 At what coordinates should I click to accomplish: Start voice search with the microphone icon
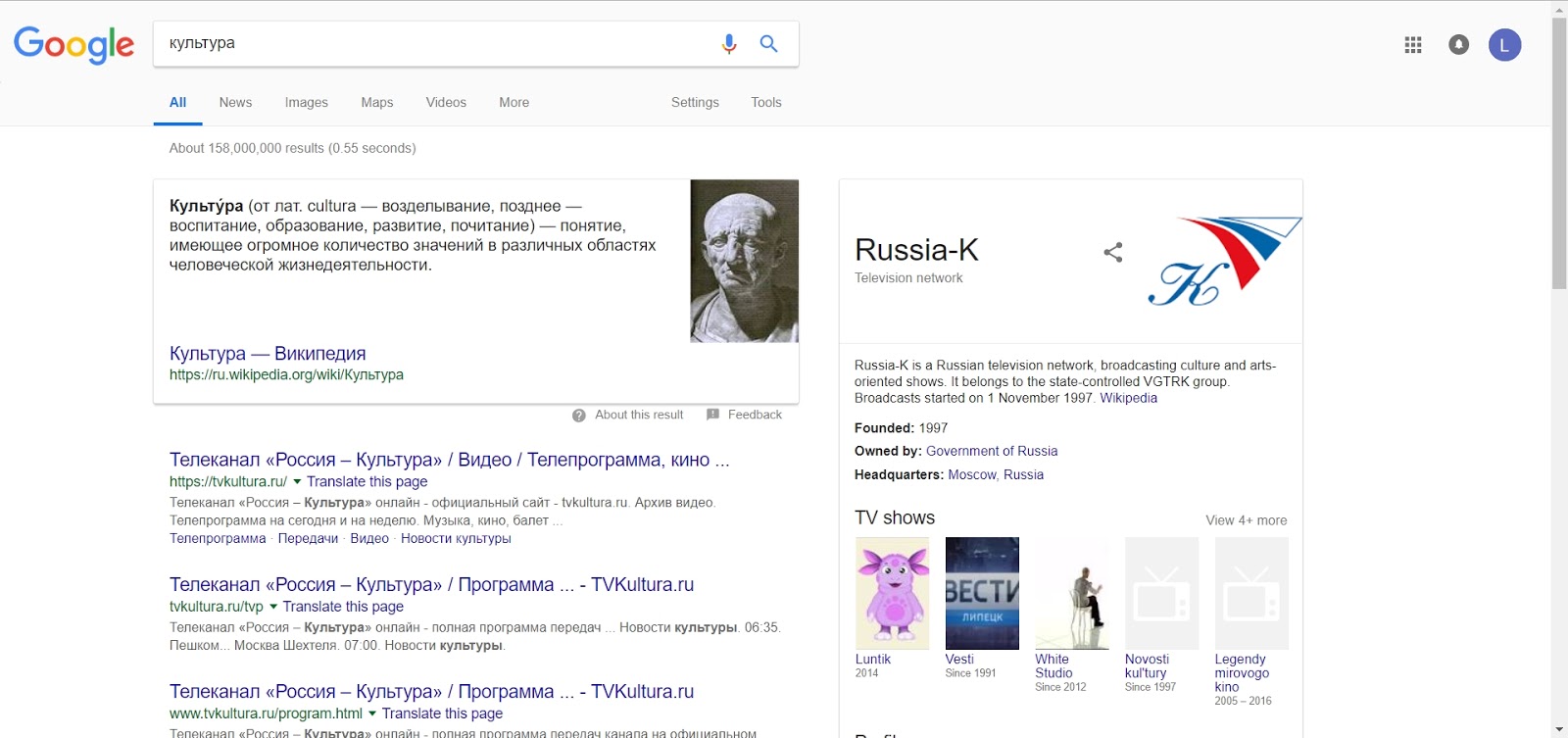[x=728, y=44]
